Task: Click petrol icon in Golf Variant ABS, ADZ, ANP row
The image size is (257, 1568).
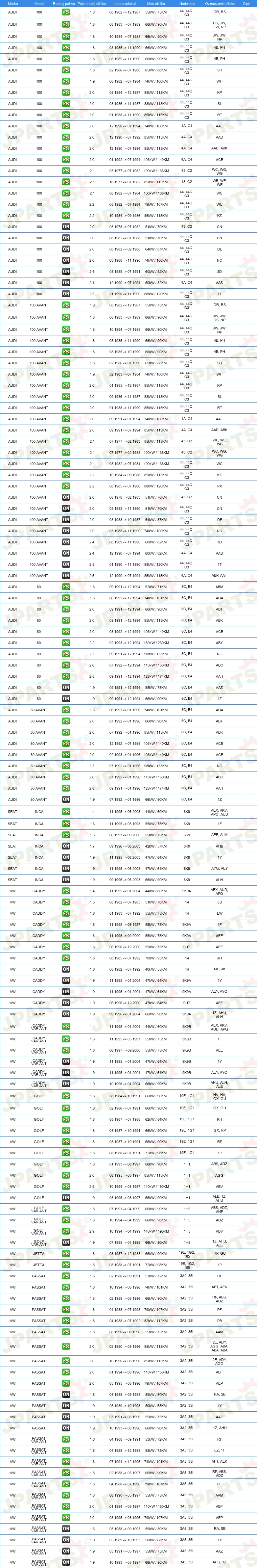Action: pyautogui.click(x=66, y=1209)
